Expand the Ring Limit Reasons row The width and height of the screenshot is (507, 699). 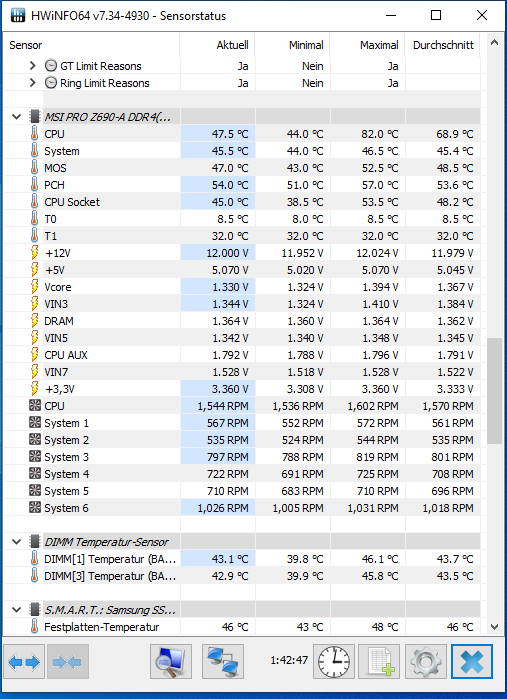pyautogui.click(x=32, y=83)
